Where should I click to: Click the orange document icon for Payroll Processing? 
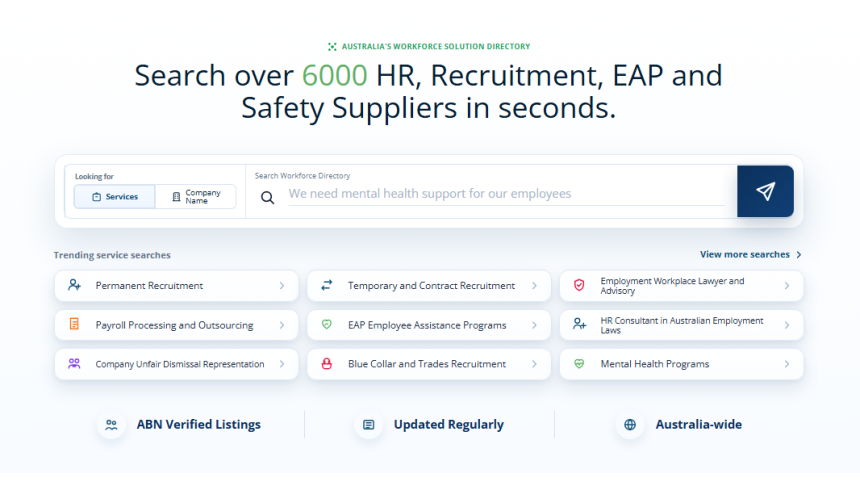(x=75, y=324)
